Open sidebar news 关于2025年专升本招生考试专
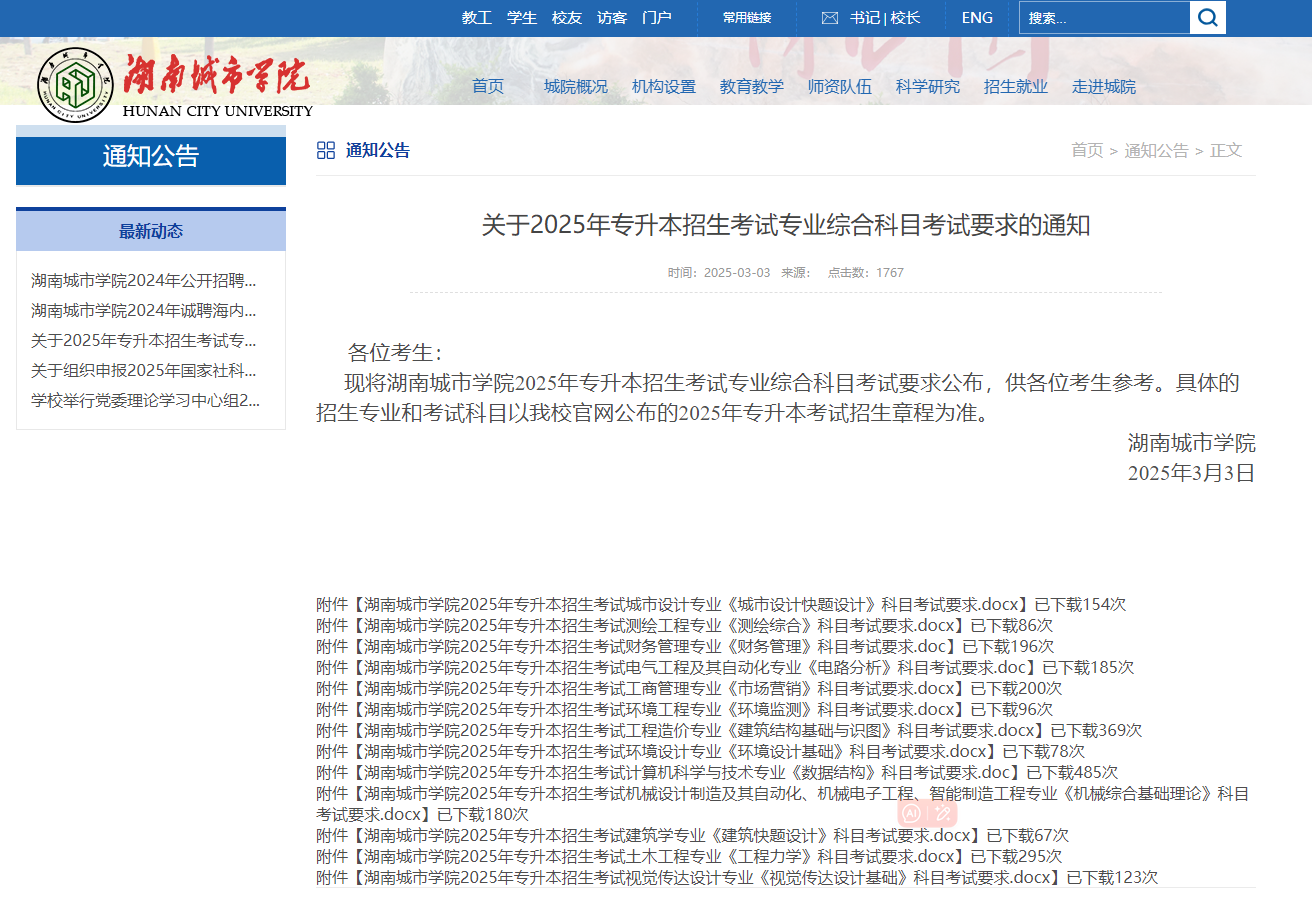Viewport: 1312px width, 907px height. [144, 341]
